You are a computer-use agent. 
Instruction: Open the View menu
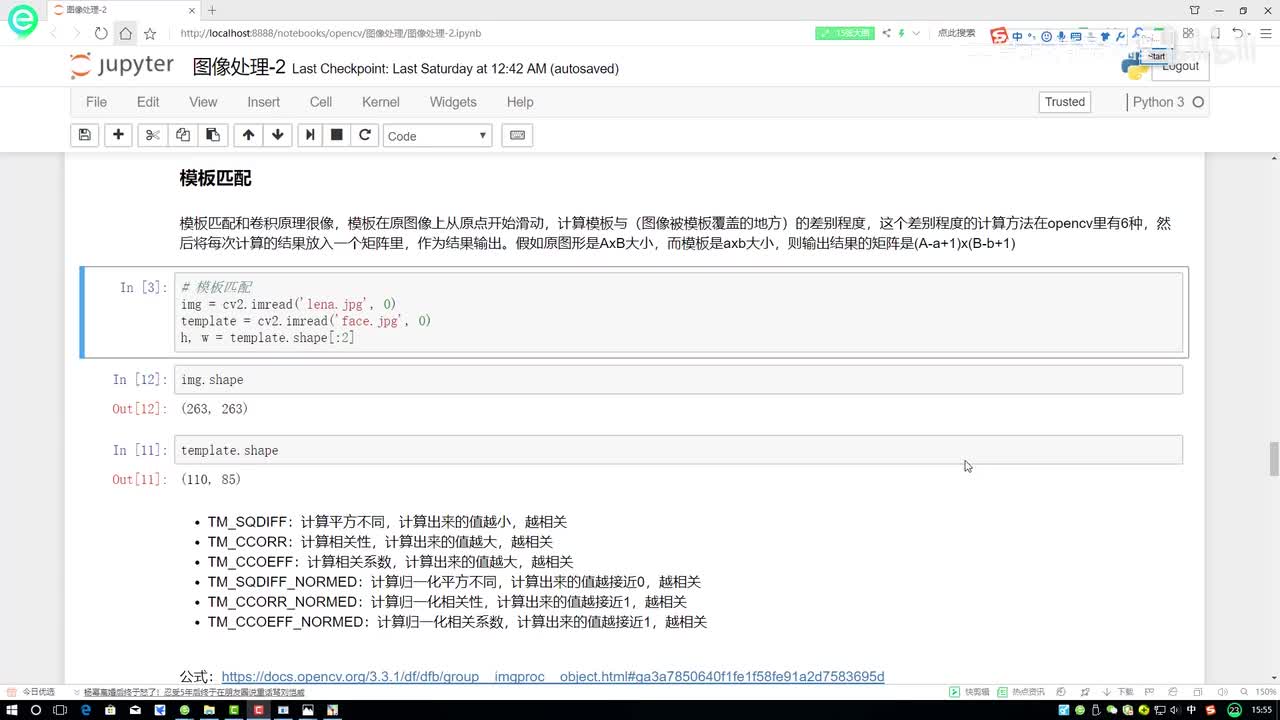pyautogui.click(x=203, y=102)
